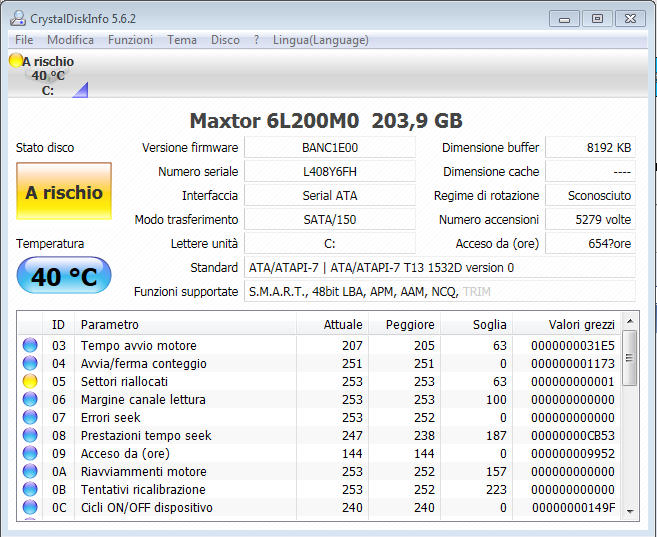Image resolution: width=657 pixels, height=537 pixels.
Task: Click raw value 0000000031E5
Action: [573, 346]
